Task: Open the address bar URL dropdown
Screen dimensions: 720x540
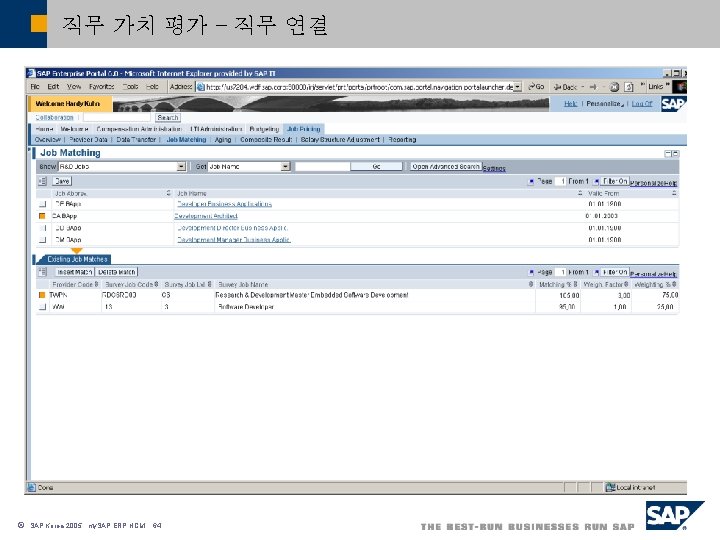Action: coord(518,87)
